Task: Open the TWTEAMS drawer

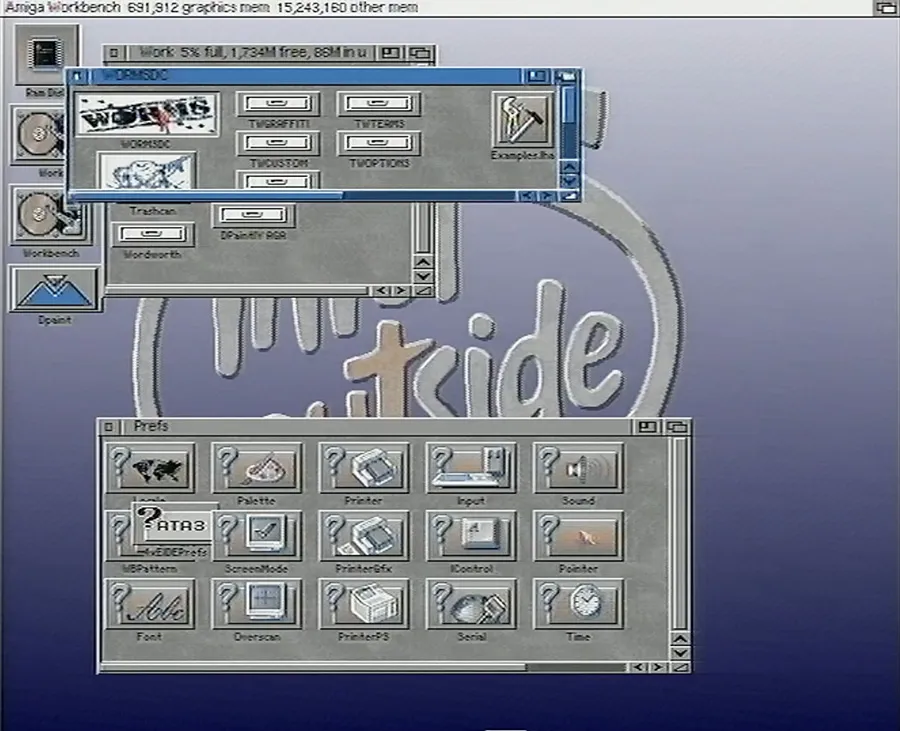Action: click(379, 104)
